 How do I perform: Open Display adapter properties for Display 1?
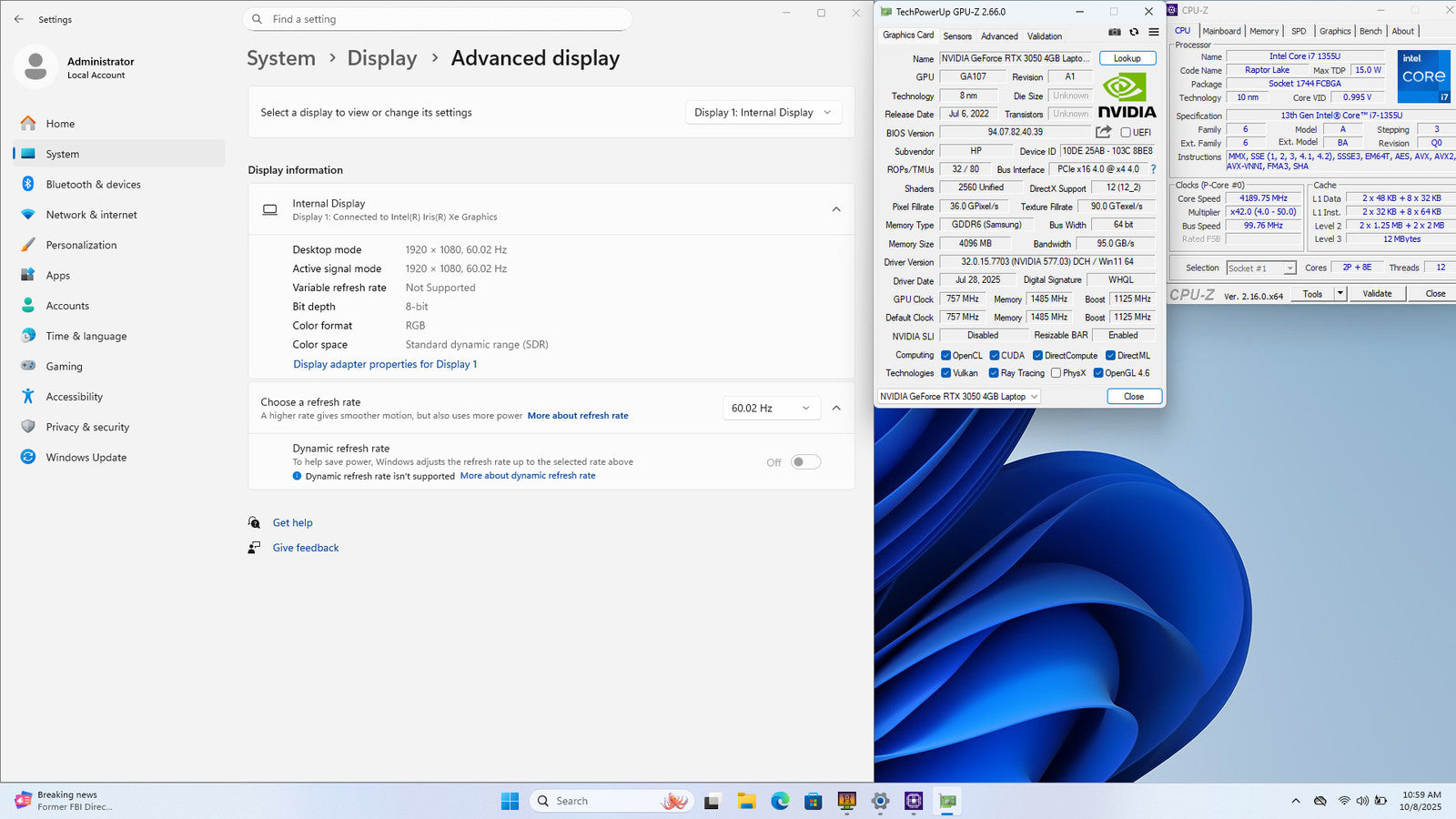point(385,364)
